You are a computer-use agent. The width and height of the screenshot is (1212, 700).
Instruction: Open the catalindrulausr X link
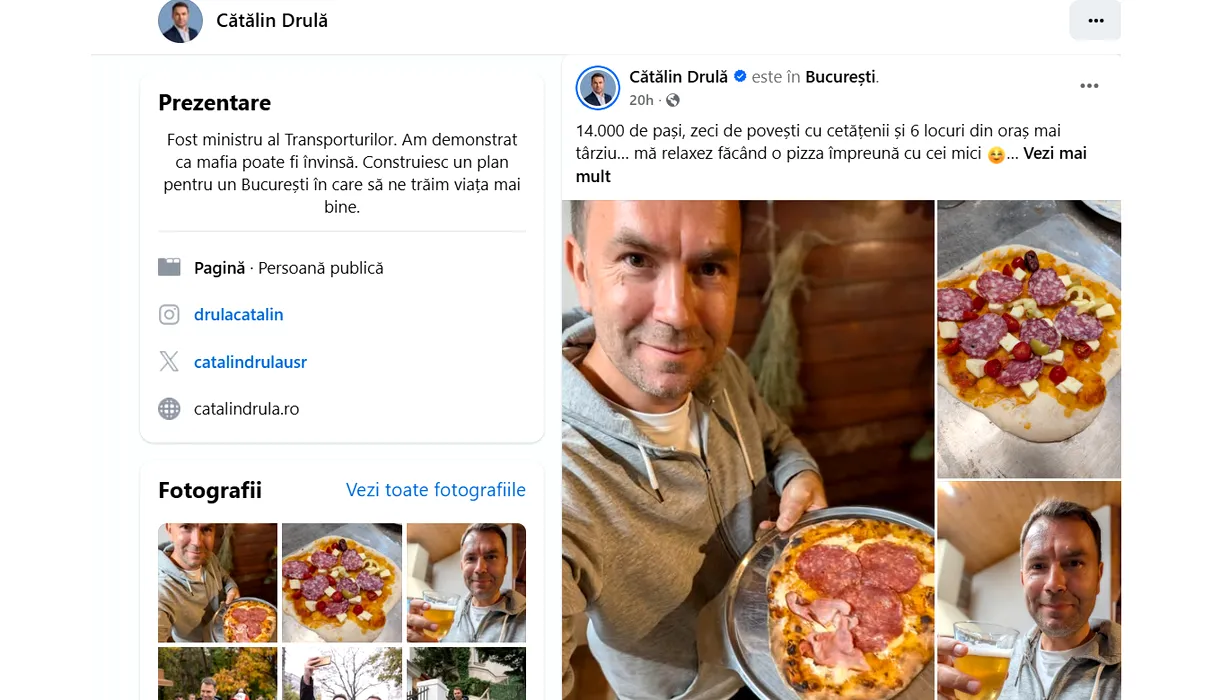(250, 362)
